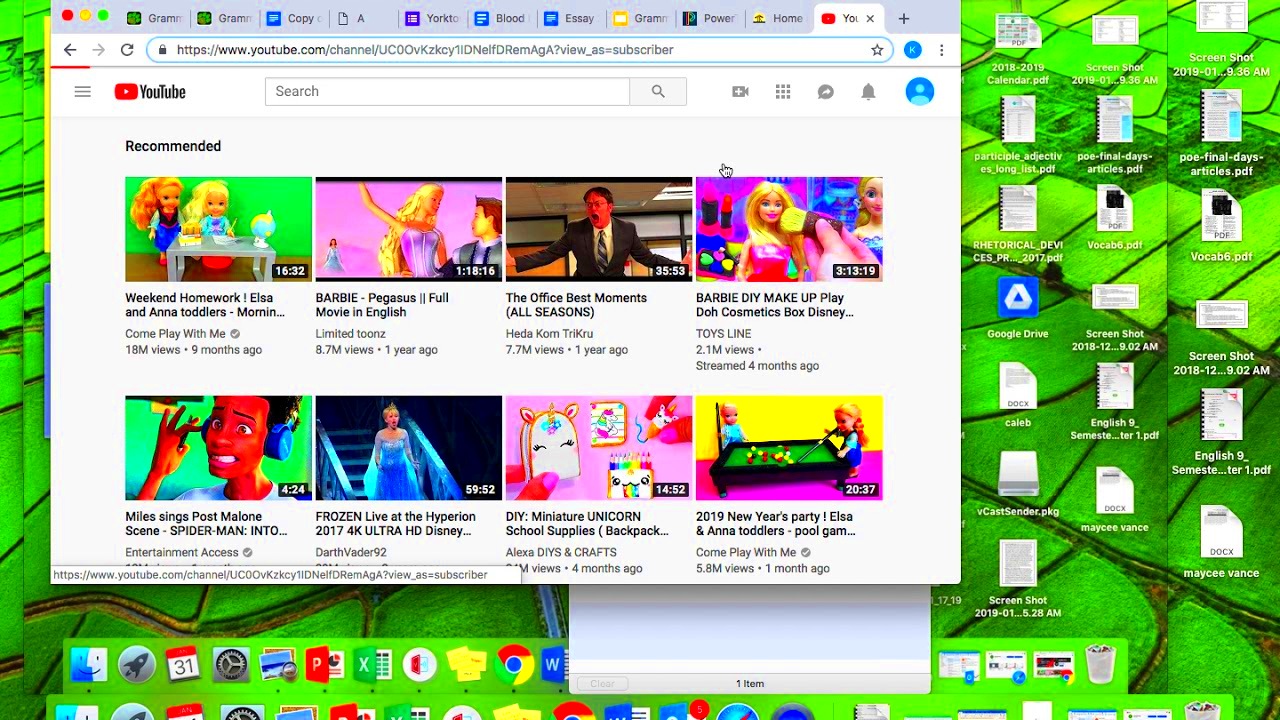Close the YouTube tab

click(870, 18)
